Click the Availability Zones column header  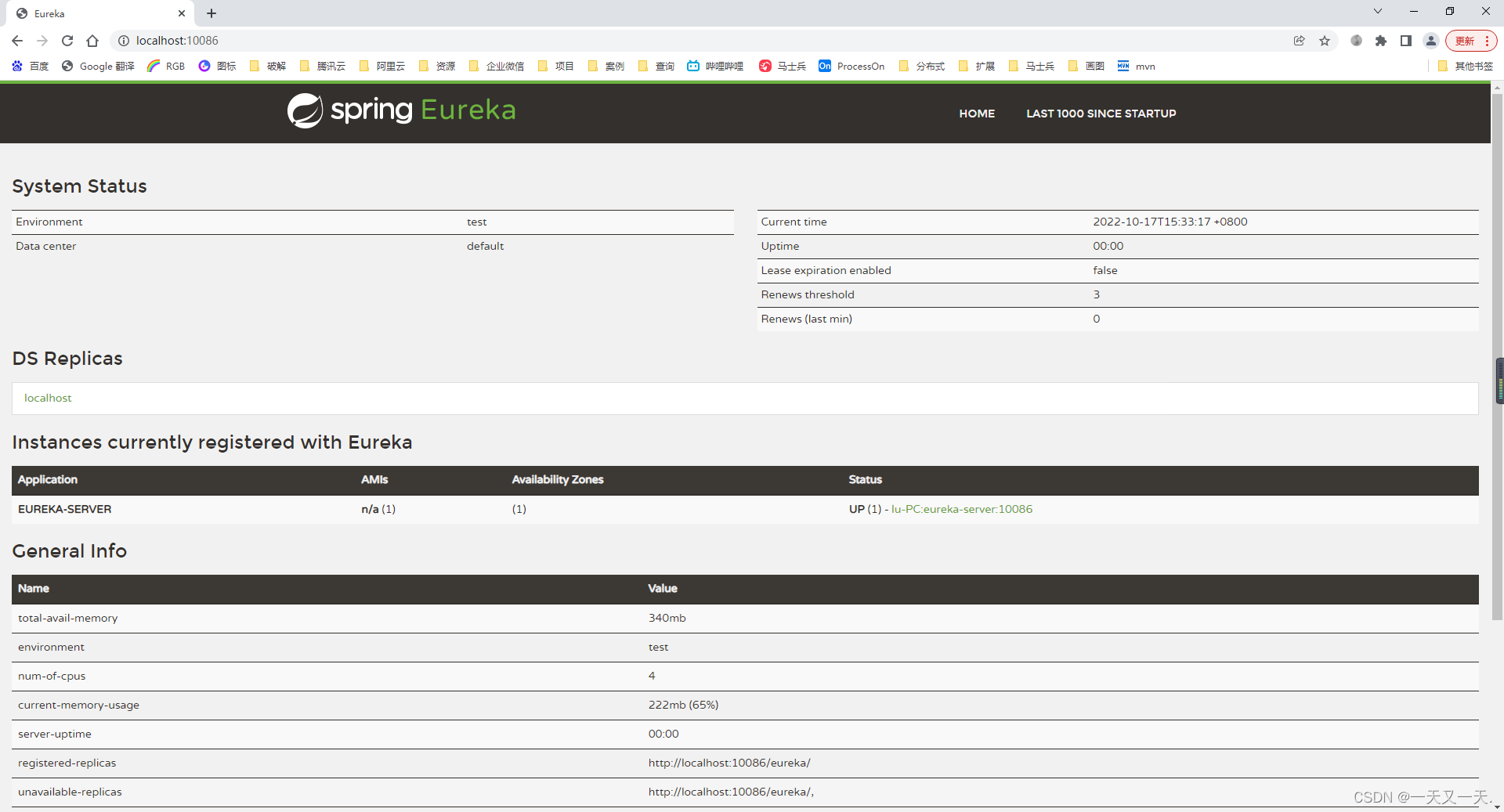558,479
